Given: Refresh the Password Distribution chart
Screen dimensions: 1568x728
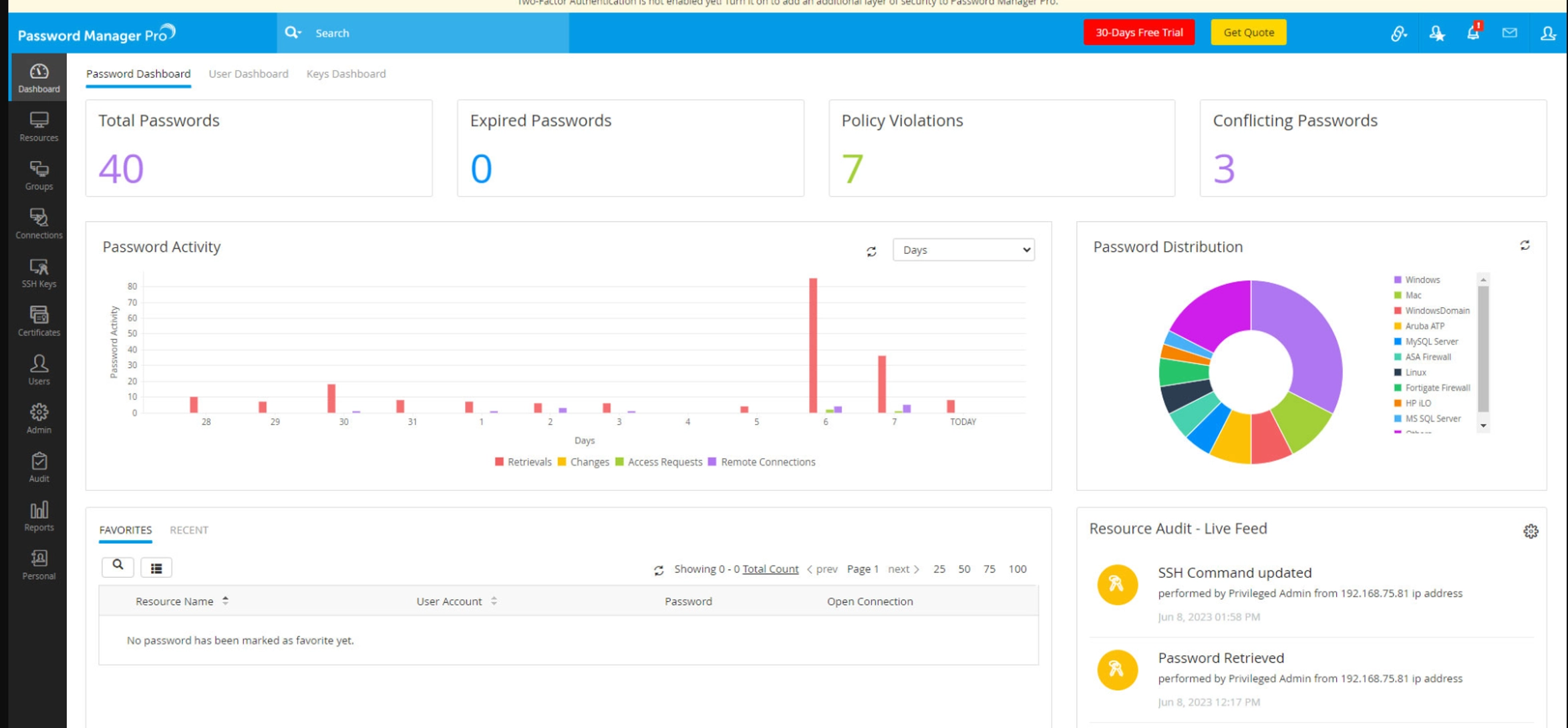Looking at the screenshot, I should click(1525, 246).
